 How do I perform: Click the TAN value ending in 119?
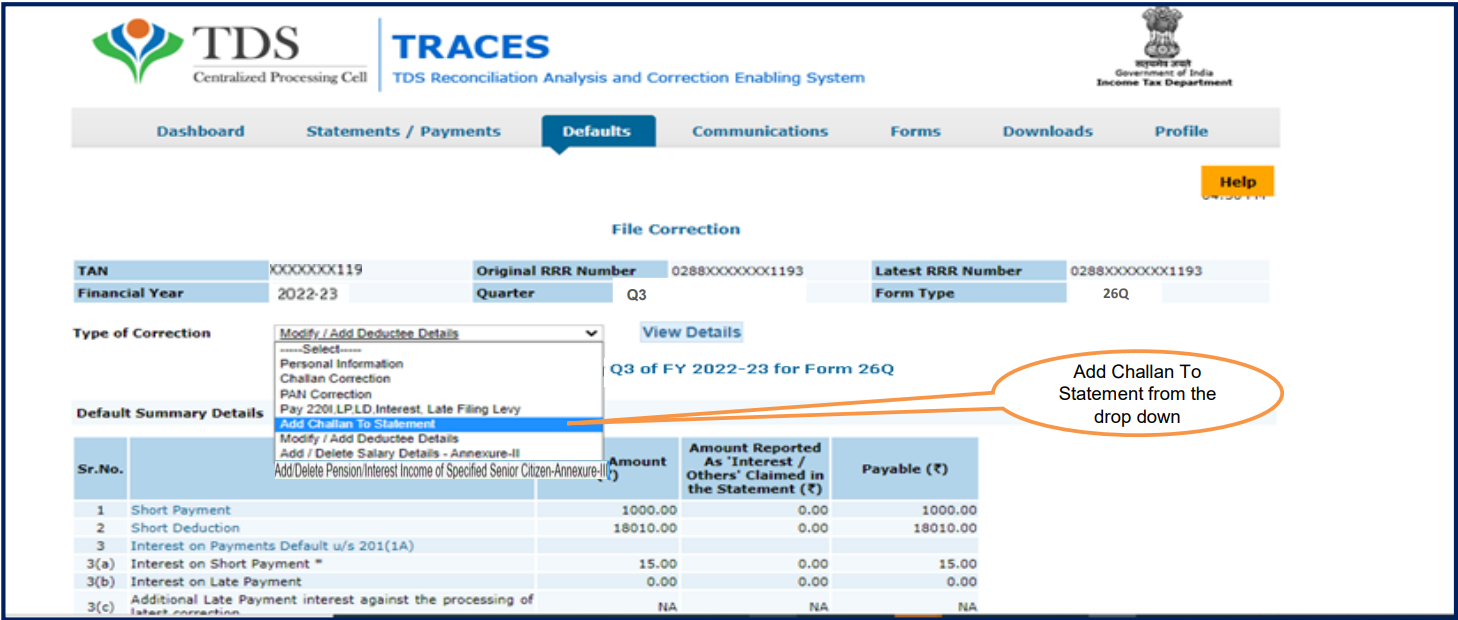point(316,270)
